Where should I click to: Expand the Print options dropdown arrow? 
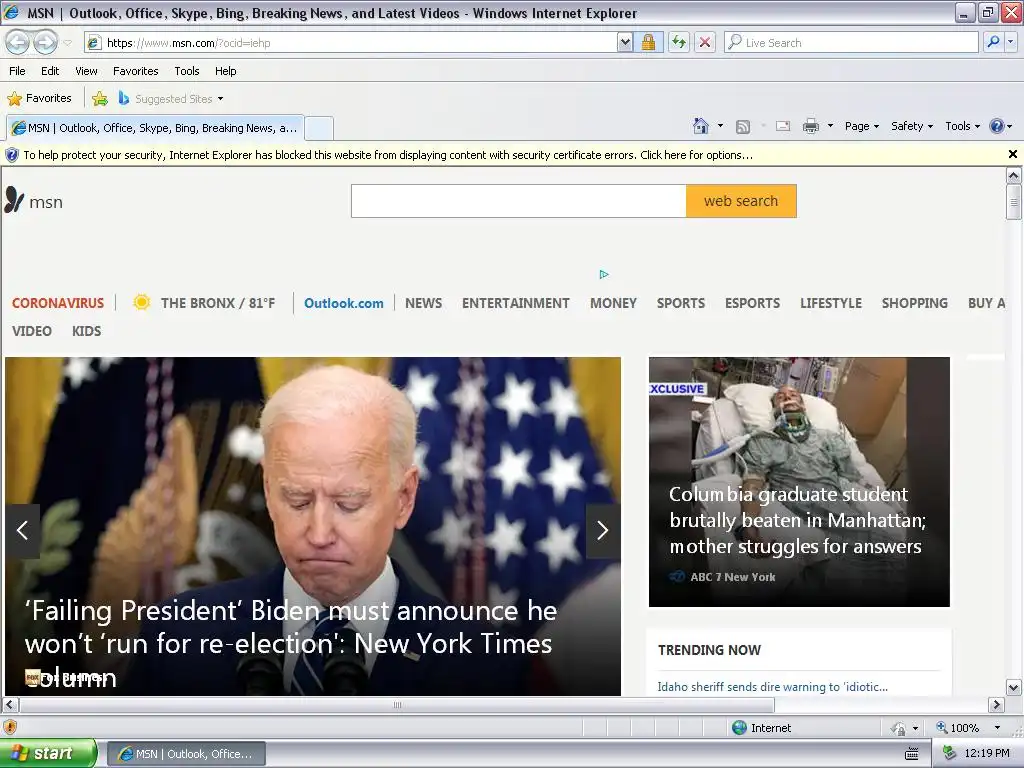tap(830, 126)
